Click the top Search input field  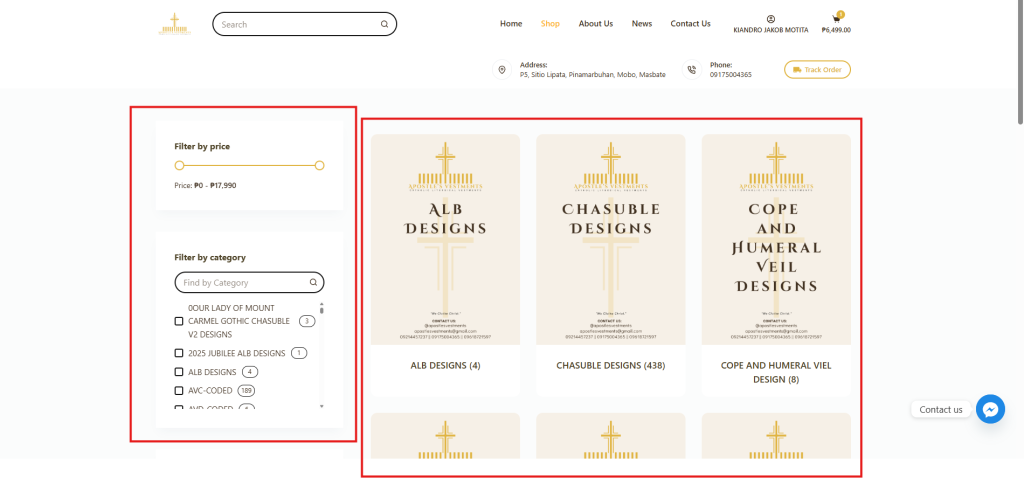pyautogui.click(x=304, y=24)
